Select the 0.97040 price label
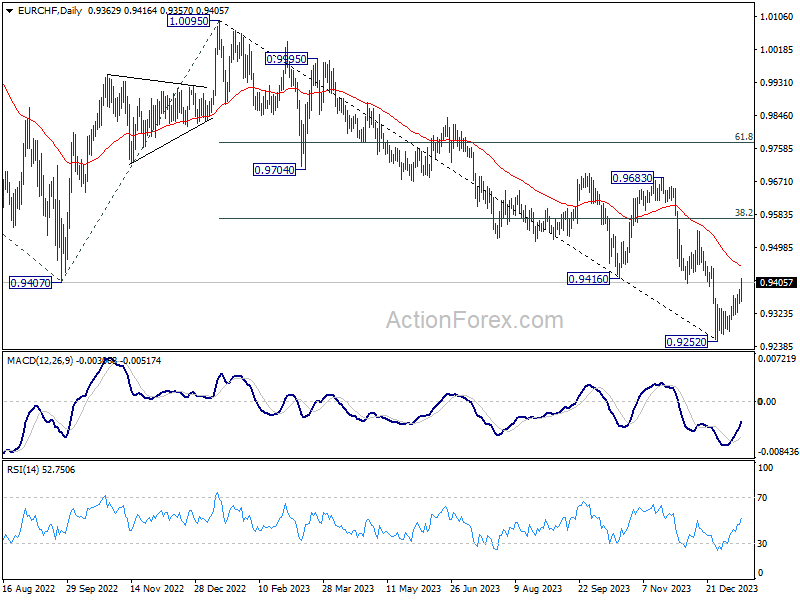The width and height of the screenshot is (800, 600). click(x=274, y=170)
